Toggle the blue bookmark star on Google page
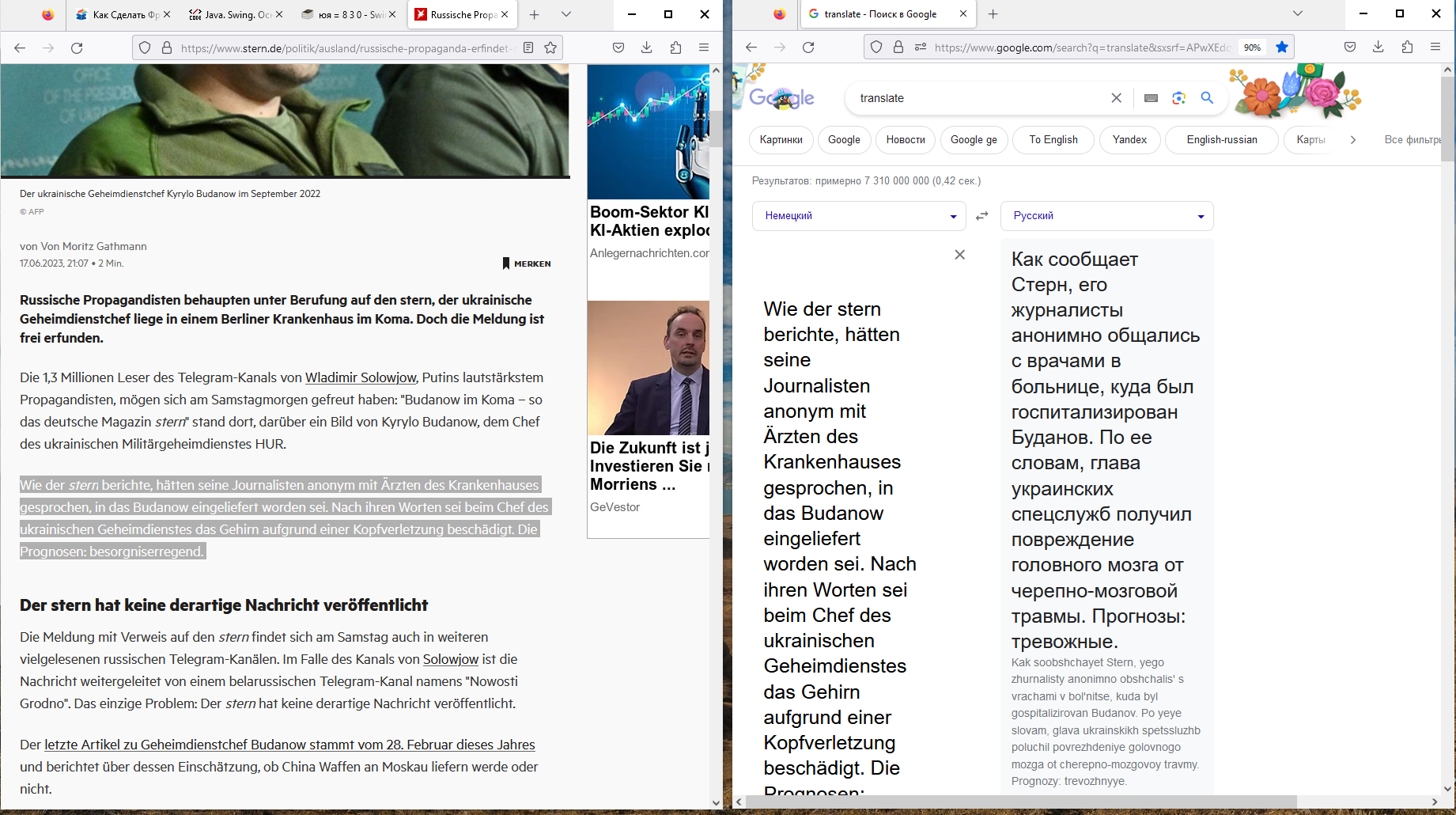The height and width of the screenshot is (815, 1456). pyautogui.click(x=1282, y=47)
